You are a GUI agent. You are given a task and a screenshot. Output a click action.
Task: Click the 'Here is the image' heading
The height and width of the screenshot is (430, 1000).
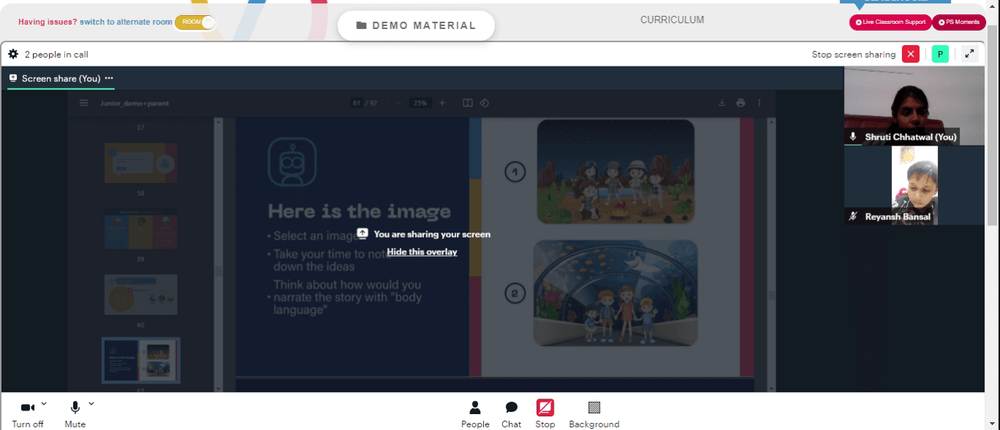pyautogui.click(x=359, y=211)
